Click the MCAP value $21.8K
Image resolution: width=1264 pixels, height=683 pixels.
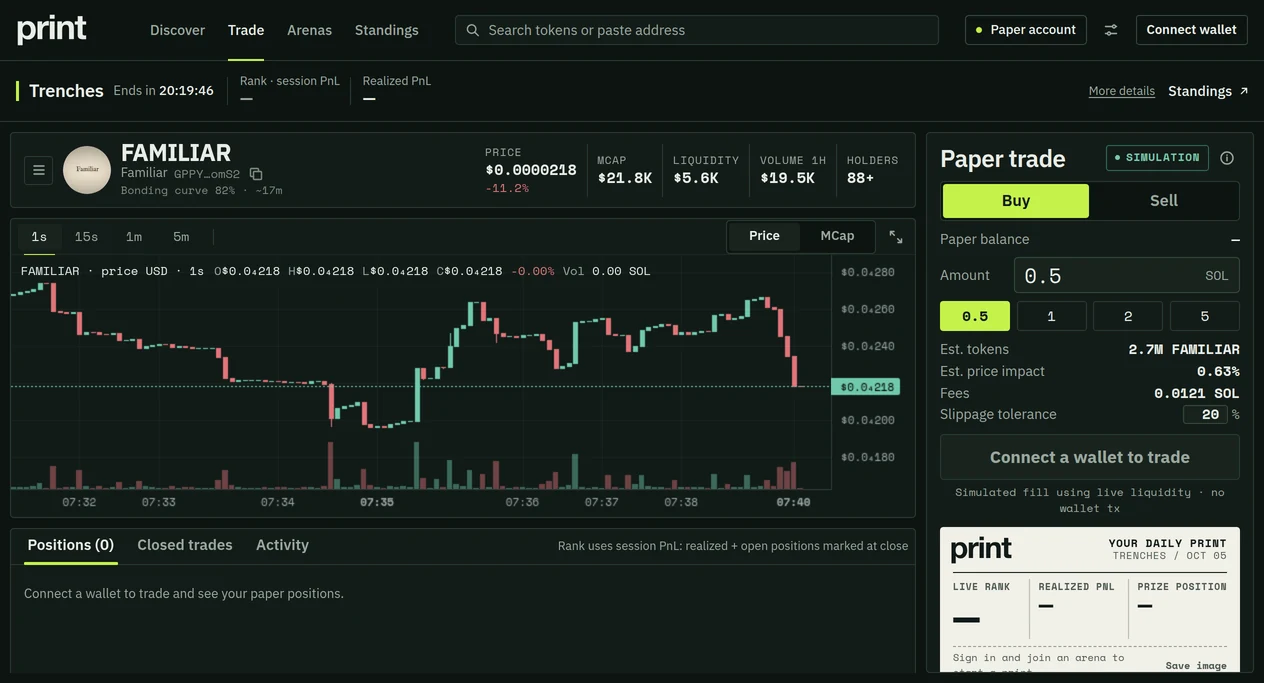pos(625,178)
